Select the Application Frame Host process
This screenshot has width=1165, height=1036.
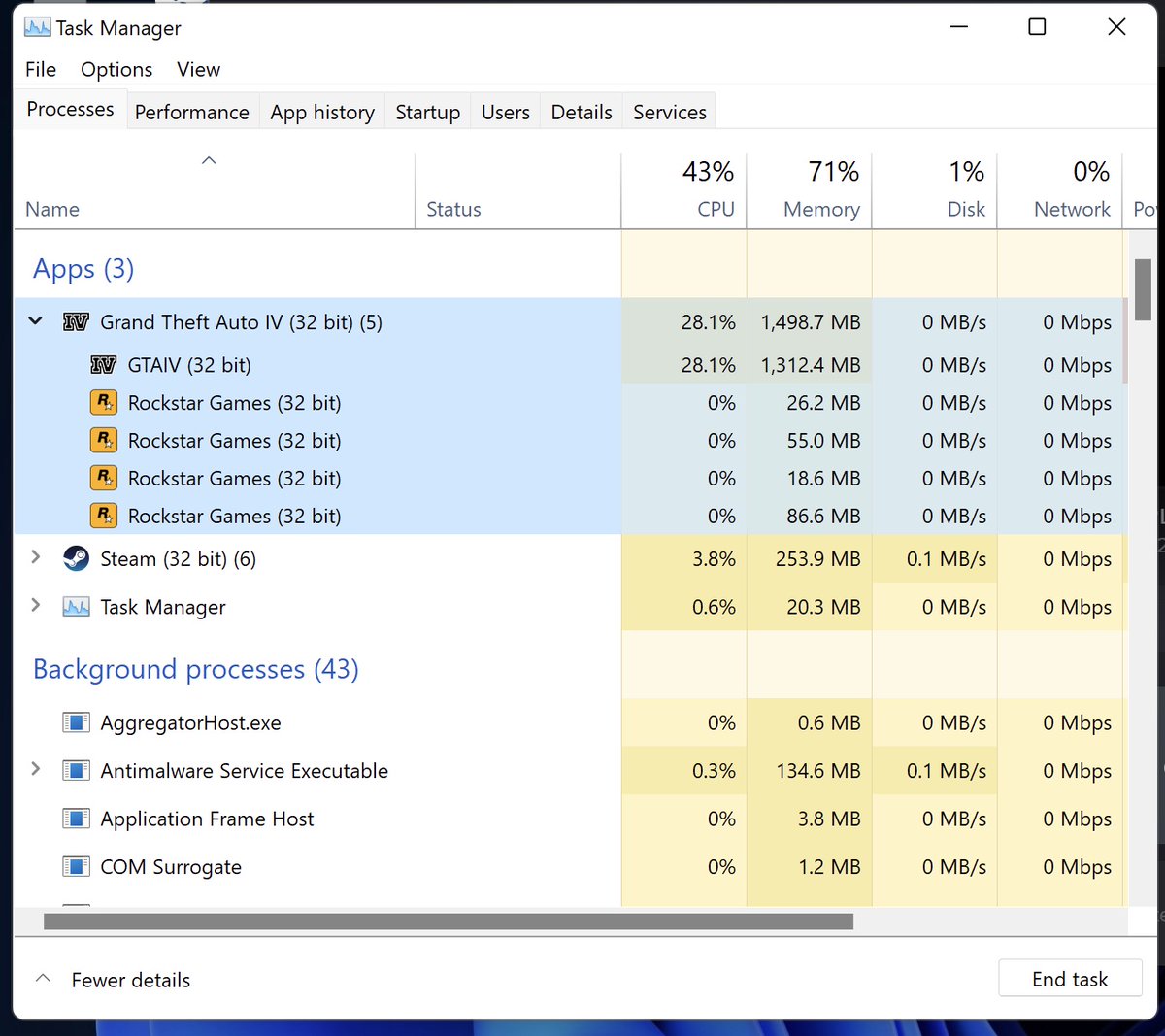[208, 819]
